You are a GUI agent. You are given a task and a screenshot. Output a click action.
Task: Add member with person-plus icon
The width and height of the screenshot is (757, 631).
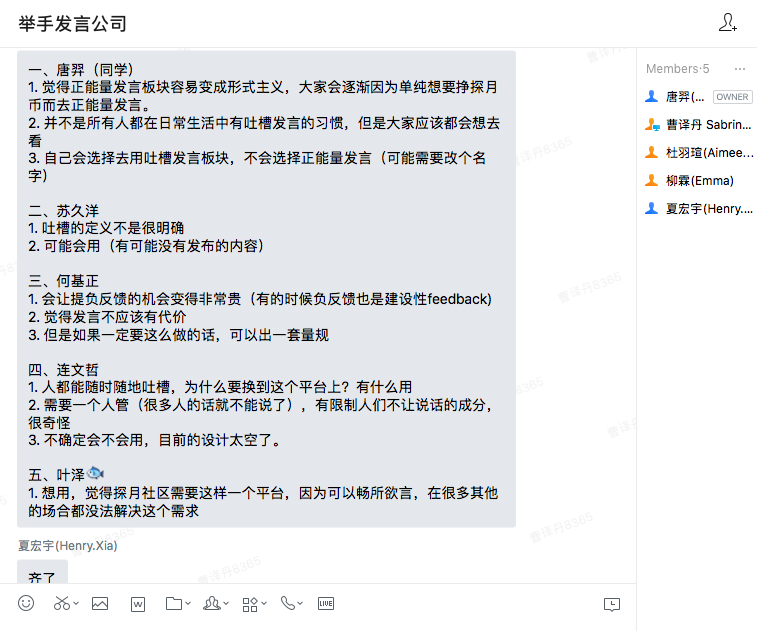[728, 23]
